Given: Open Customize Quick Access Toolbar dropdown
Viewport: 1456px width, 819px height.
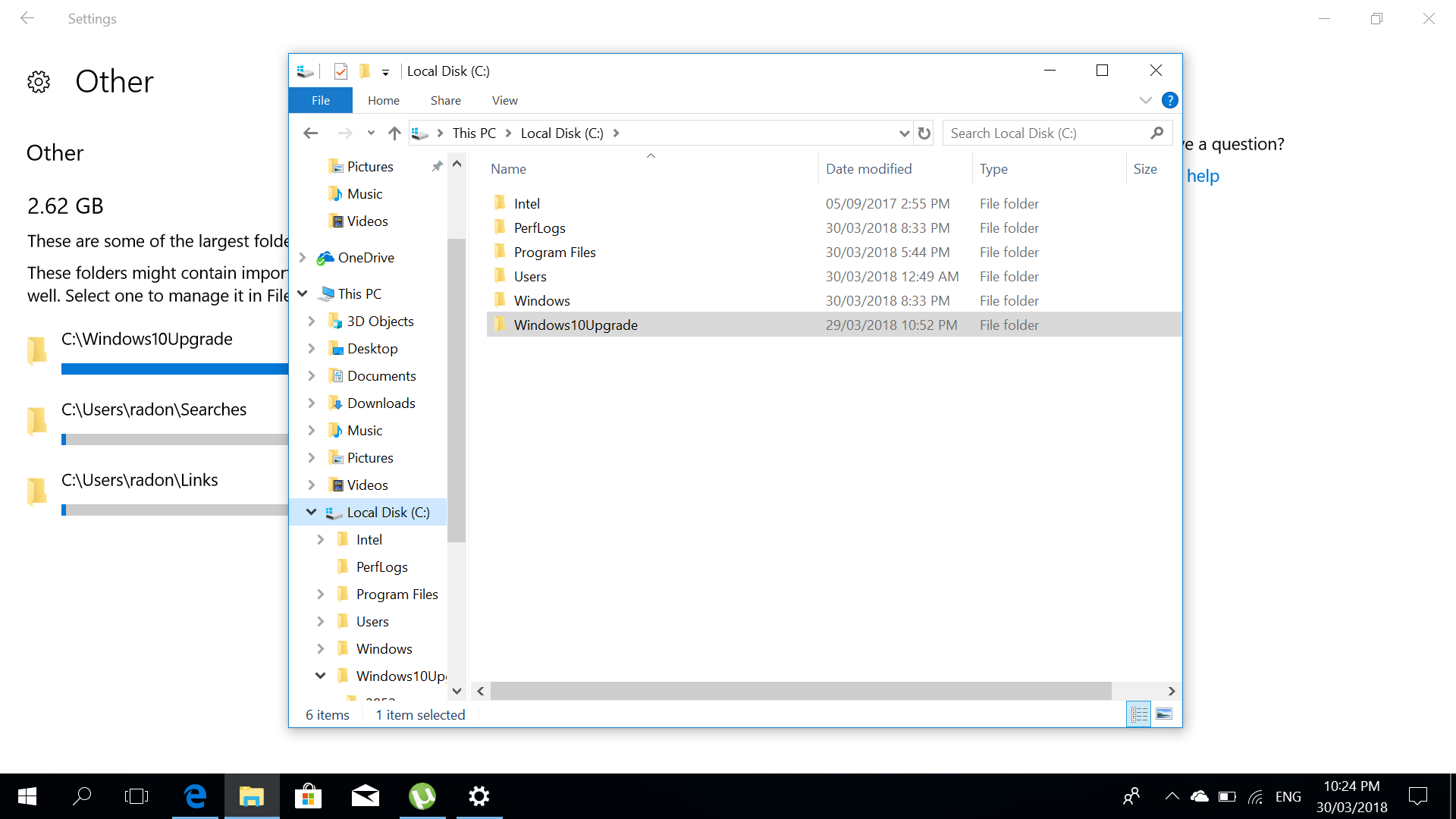Looking at the screenshot, I should coord(385,72).
